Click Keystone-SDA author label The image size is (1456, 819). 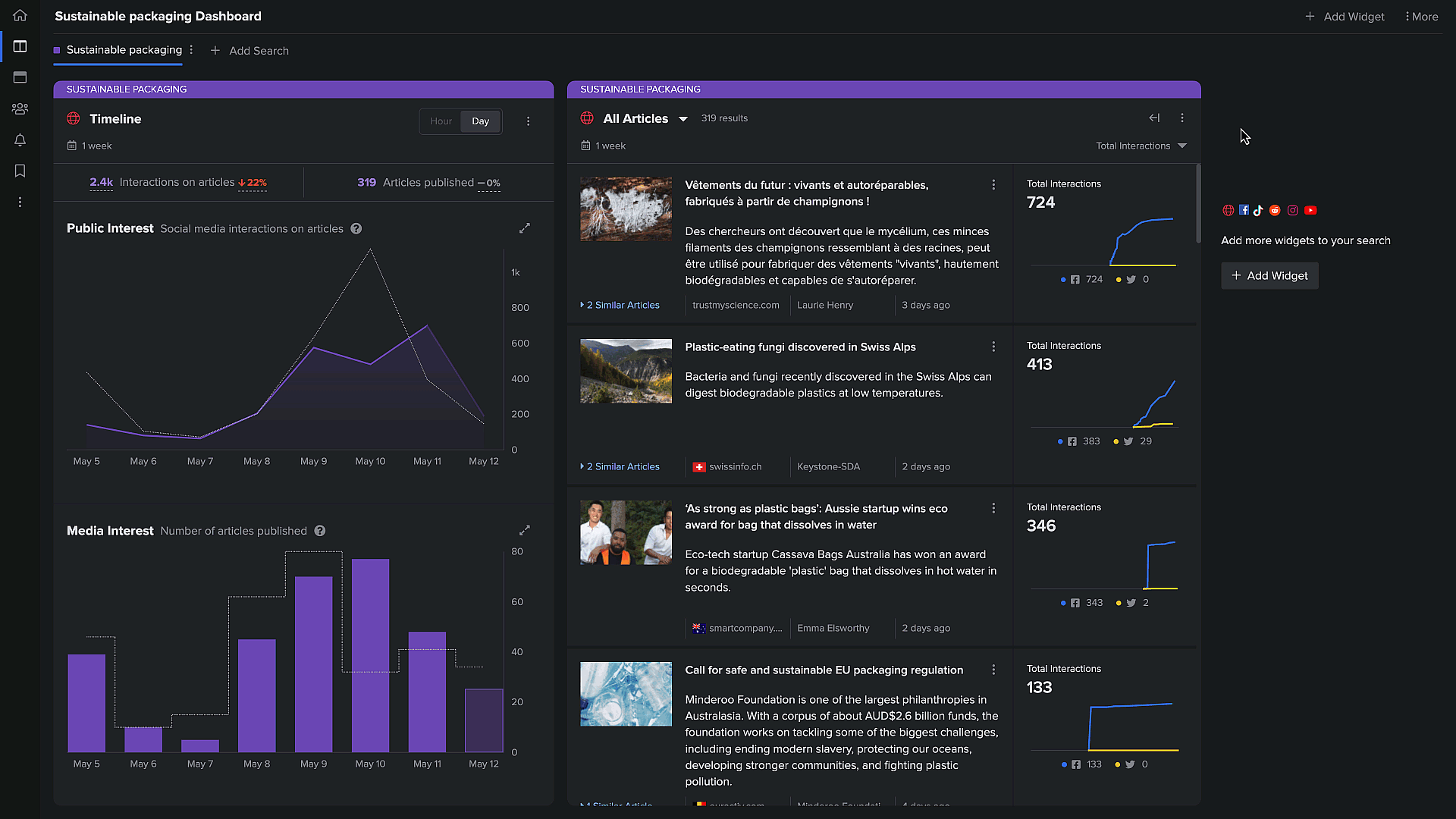[828, 466]
